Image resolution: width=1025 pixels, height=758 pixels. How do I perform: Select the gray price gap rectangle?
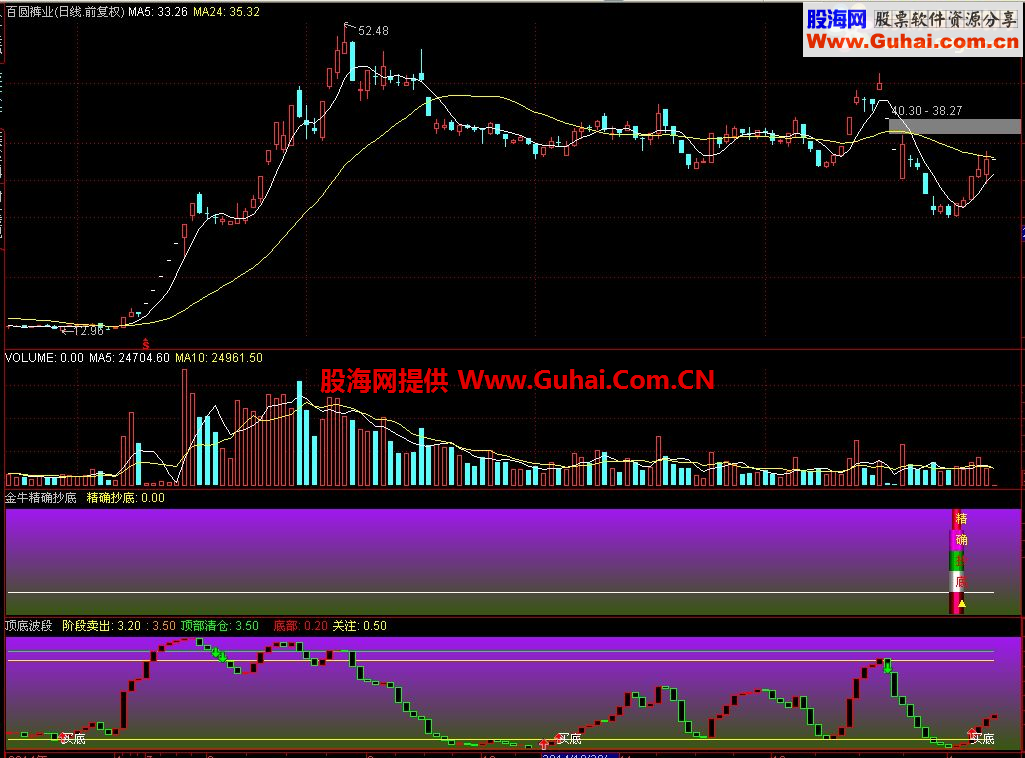[x=954, y=126]
